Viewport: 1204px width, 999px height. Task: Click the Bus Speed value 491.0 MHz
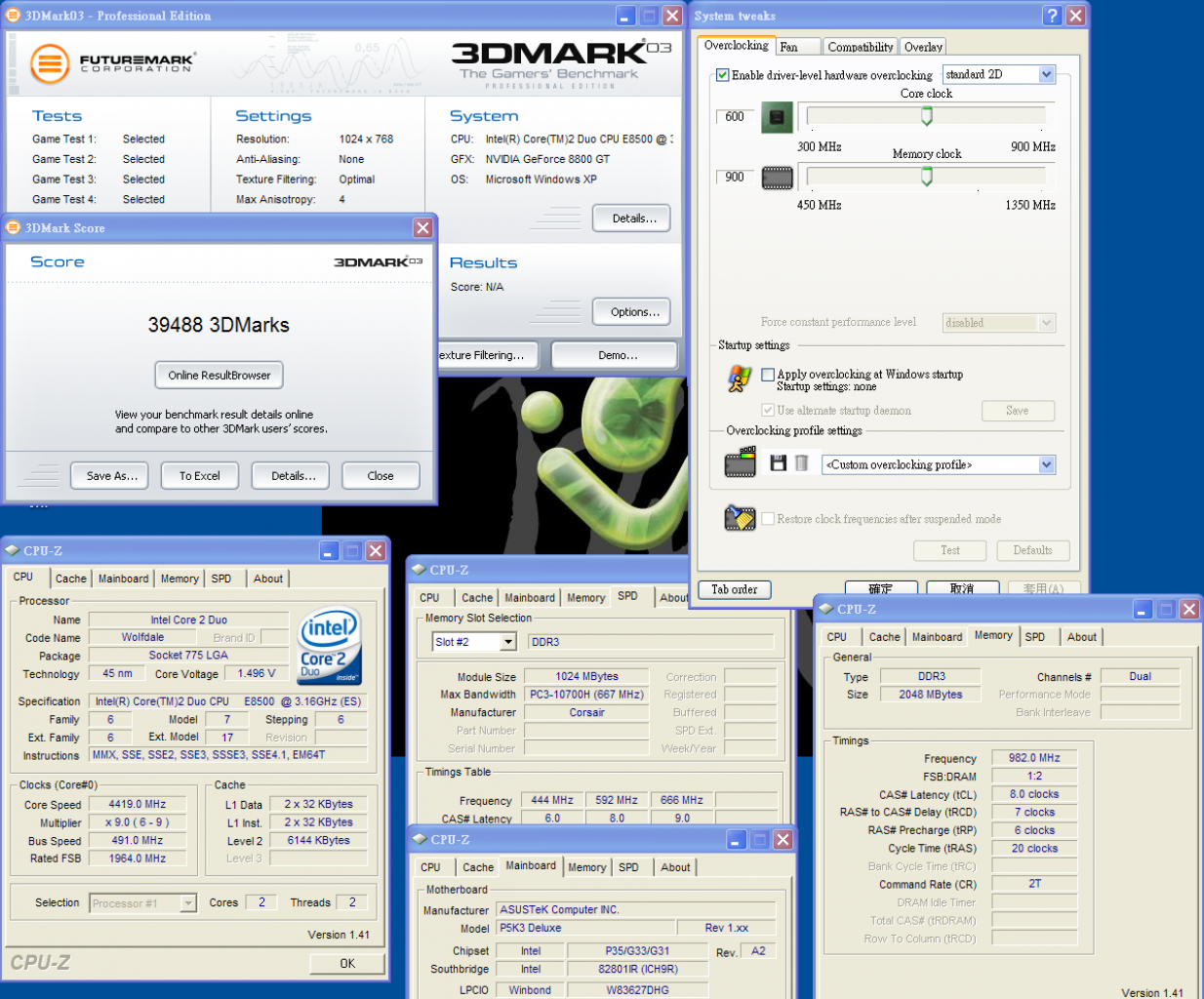pyautogui.click(x=138, y=841)
